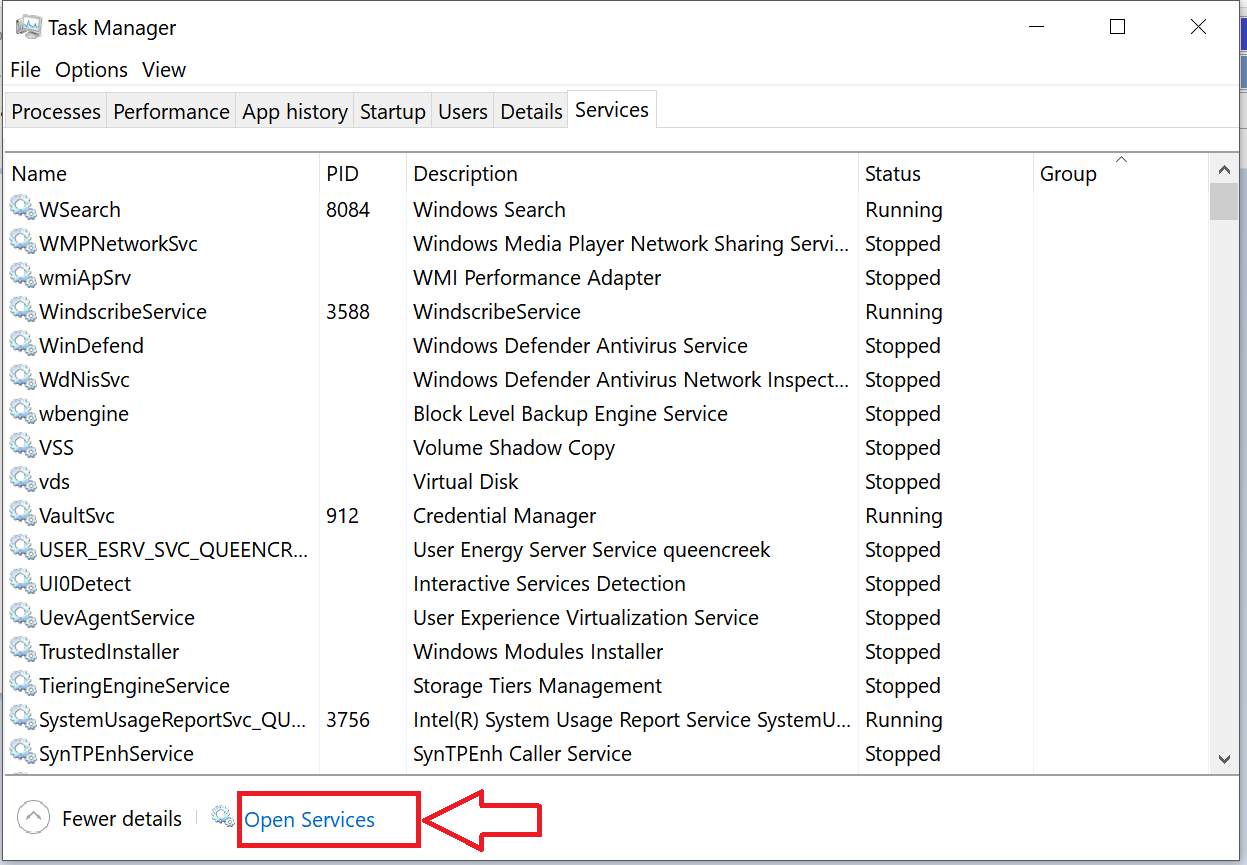
Task: Open the View menu
Action: [x=164, y=70]
